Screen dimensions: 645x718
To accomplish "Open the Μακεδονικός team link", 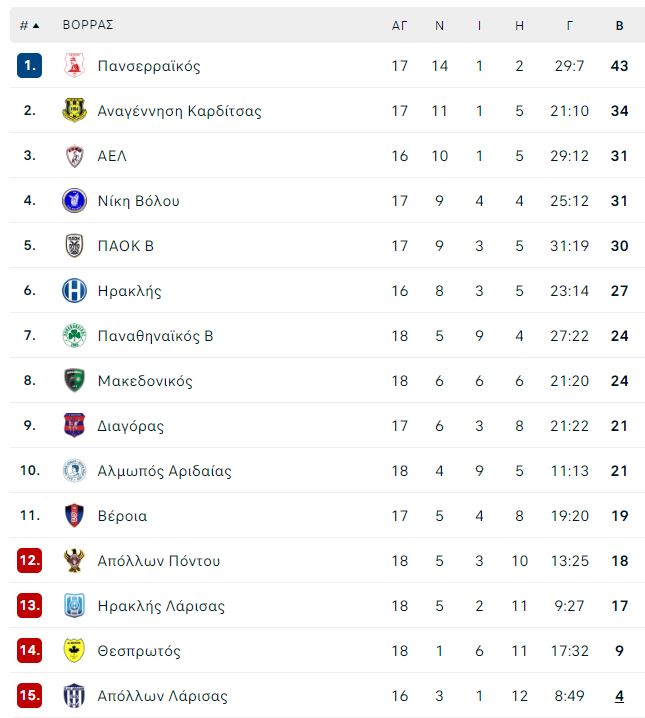I will (145, 381).
